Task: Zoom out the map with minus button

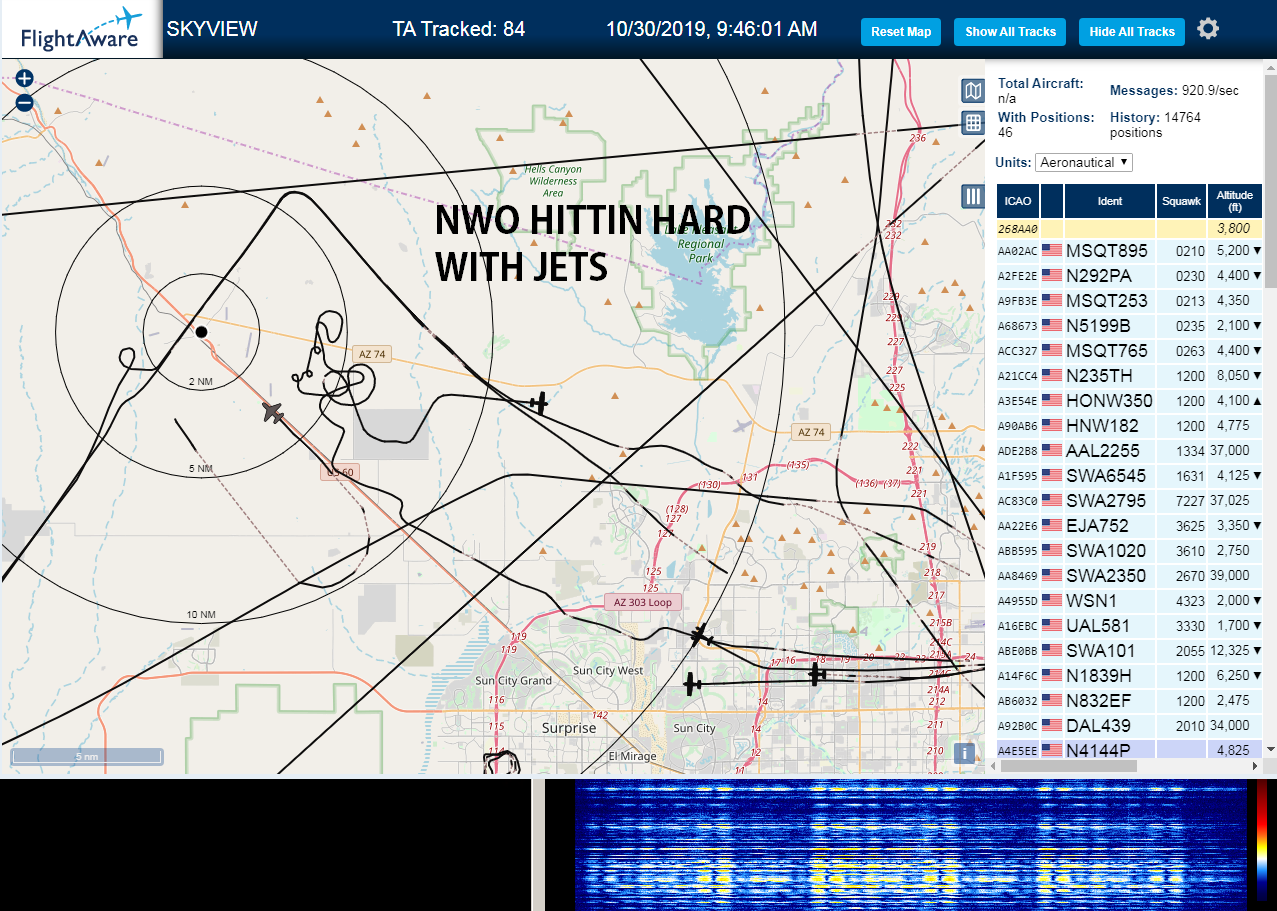Action: (x=25, y=102)
